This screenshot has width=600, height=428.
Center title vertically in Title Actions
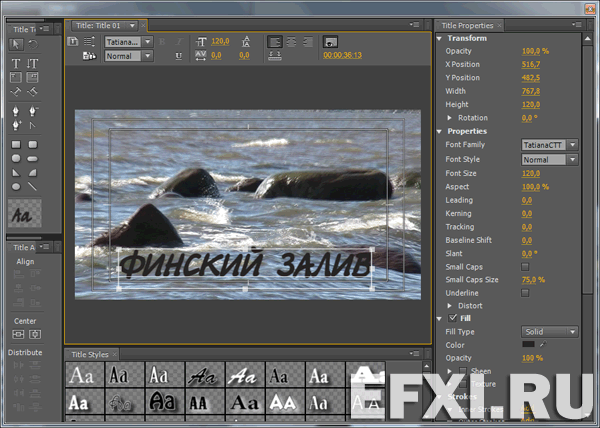(35, 334)
